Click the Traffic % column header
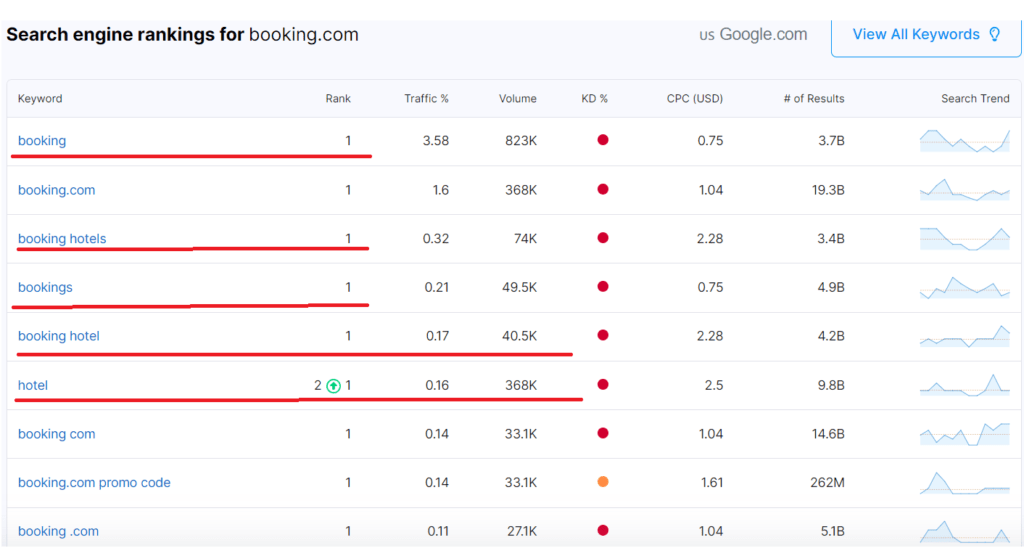 426,99
